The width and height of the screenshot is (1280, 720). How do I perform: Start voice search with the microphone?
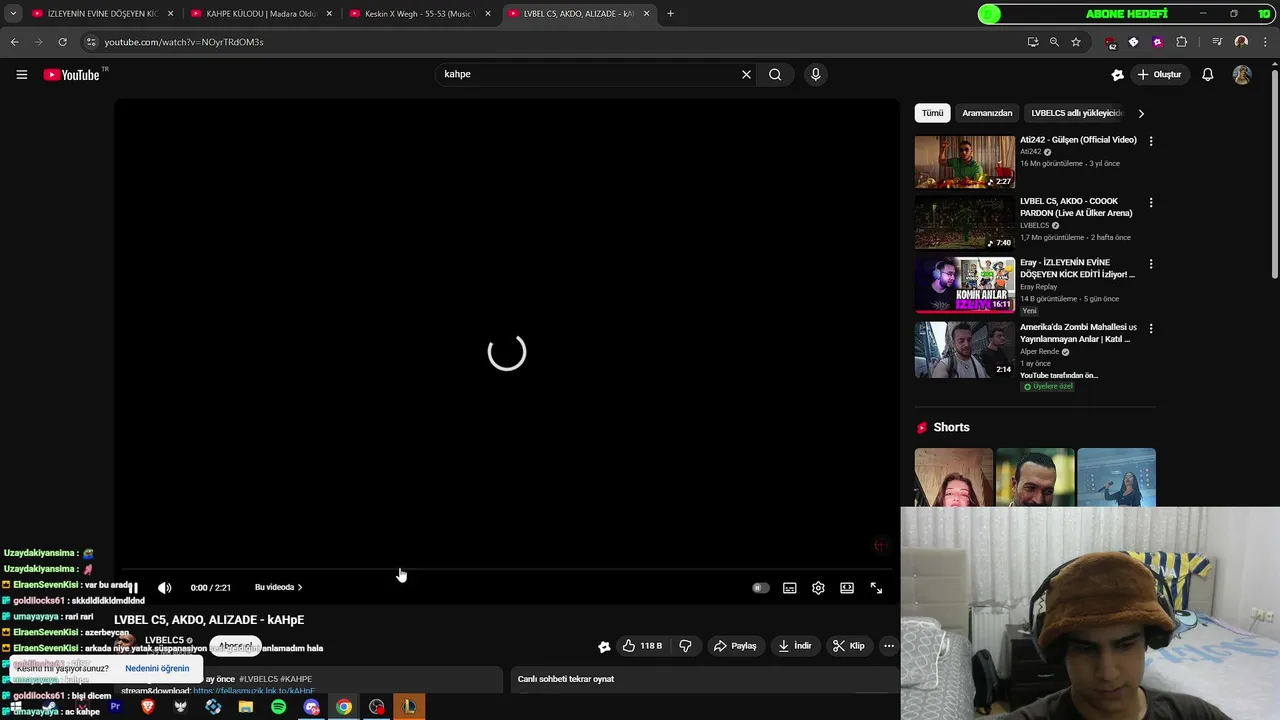[816, 74]
